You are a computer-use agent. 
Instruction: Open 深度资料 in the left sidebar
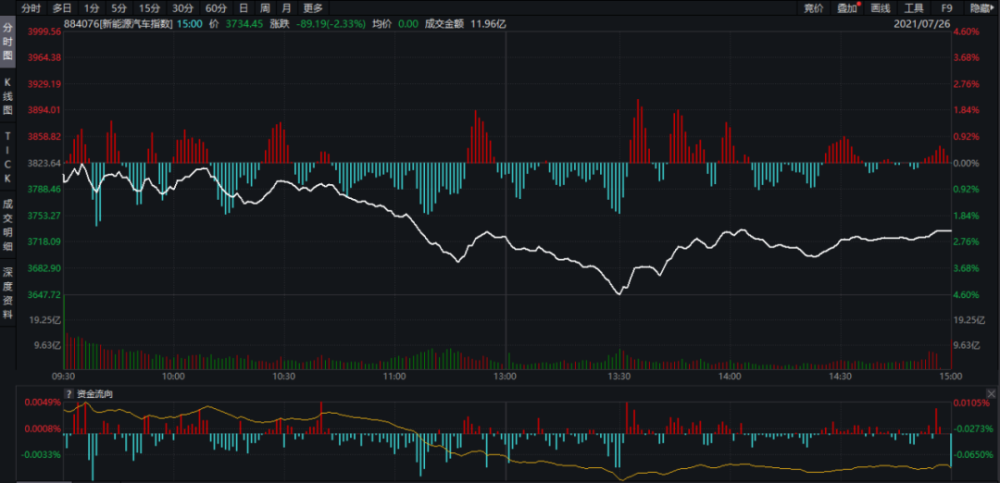coord(8,294)
